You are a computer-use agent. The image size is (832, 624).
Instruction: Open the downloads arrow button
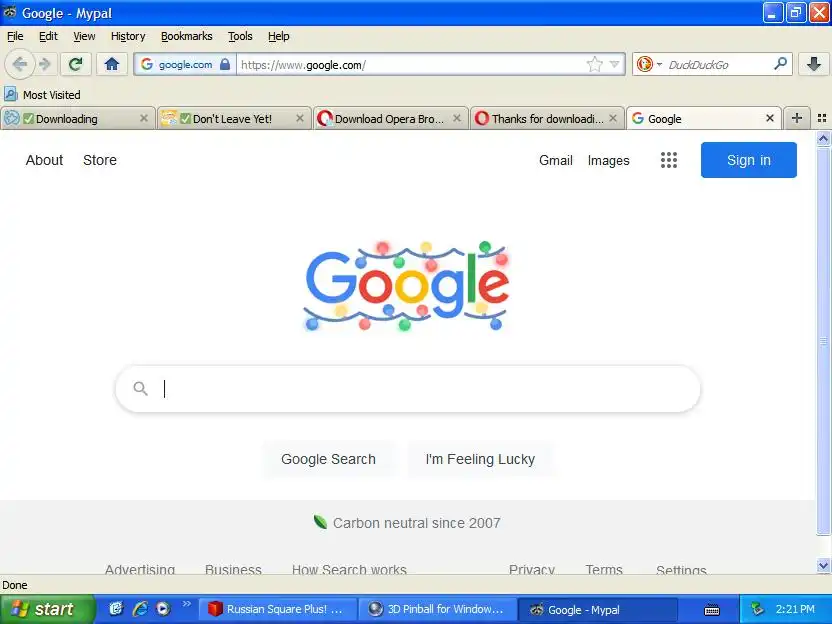coord(813,64)
